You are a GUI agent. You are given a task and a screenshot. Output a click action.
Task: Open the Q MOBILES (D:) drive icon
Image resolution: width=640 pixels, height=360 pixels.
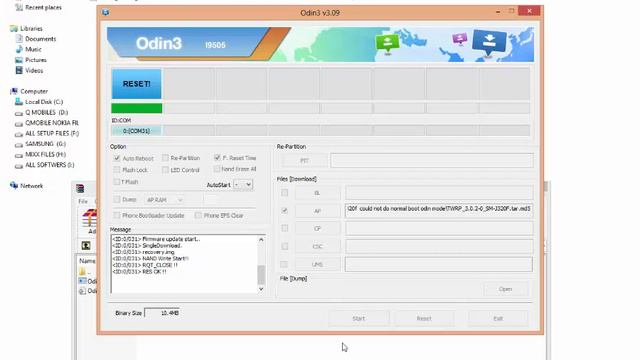pos(19,113)
